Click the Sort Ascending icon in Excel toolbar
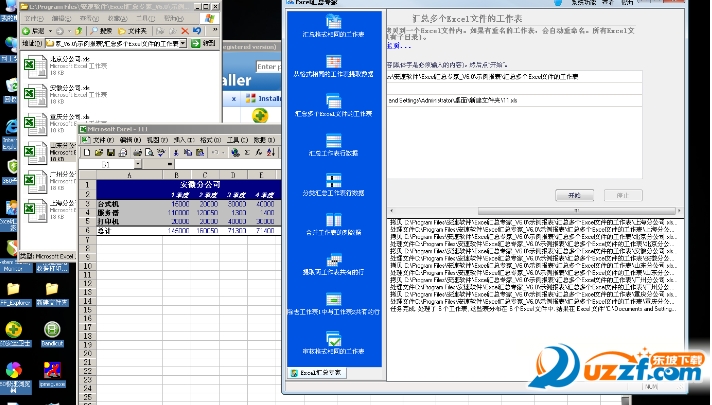Image resolution: width=712 pixels, height=405 pixels. click(x=271, y=153)
